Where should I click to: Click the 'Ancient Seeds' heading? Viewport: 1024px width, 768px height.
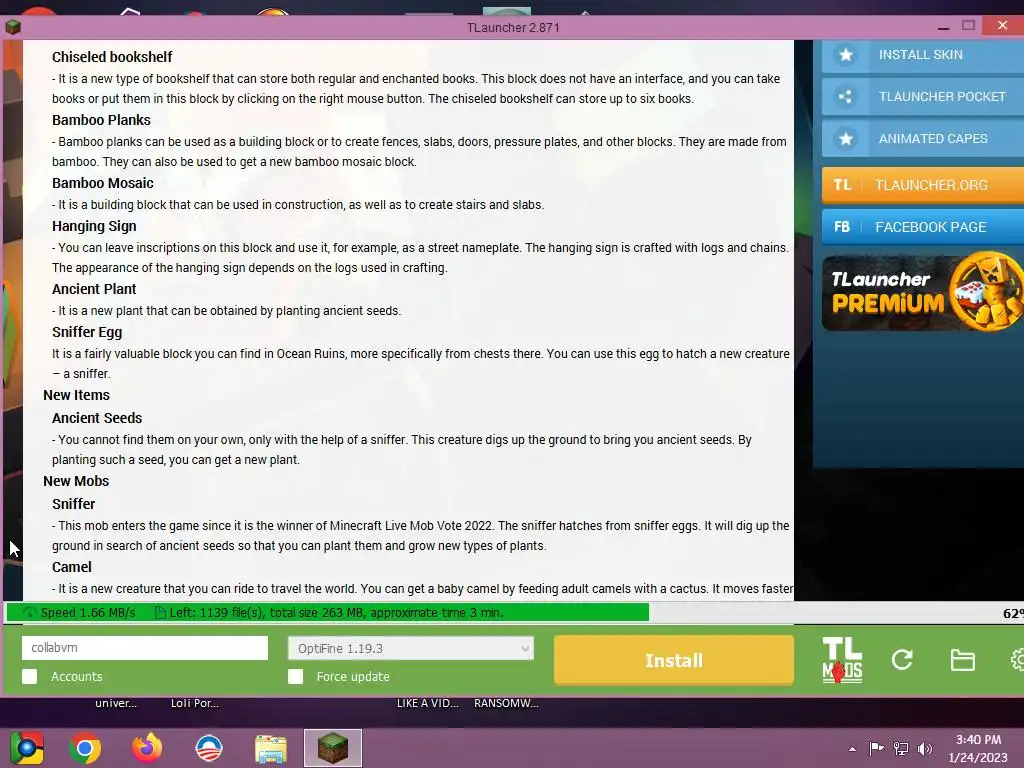click(97, 418)
